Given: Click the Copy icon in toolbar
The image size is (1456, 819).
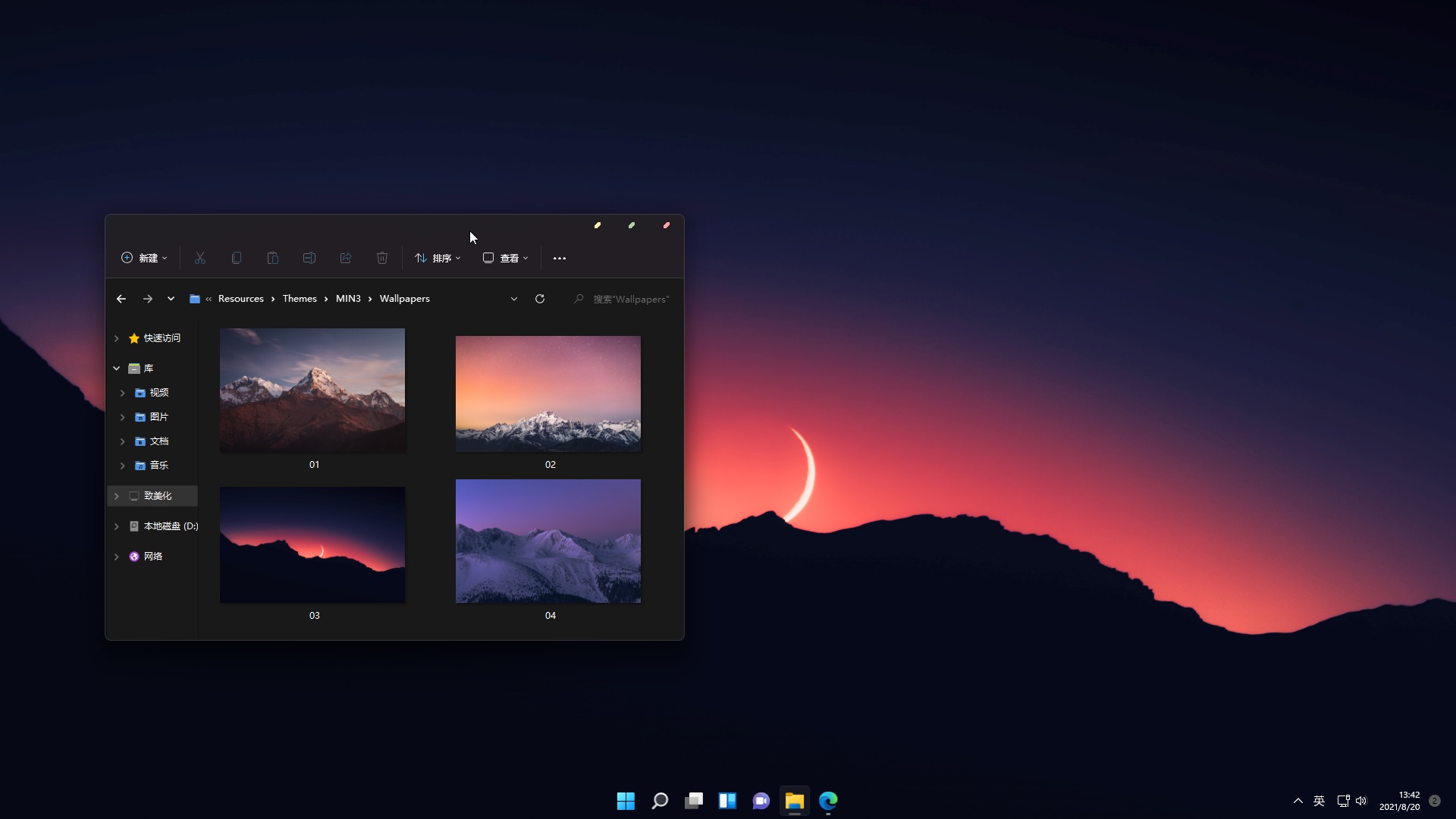Looking at the screenshot, I should pyautogui.click(x=236, y=258).
